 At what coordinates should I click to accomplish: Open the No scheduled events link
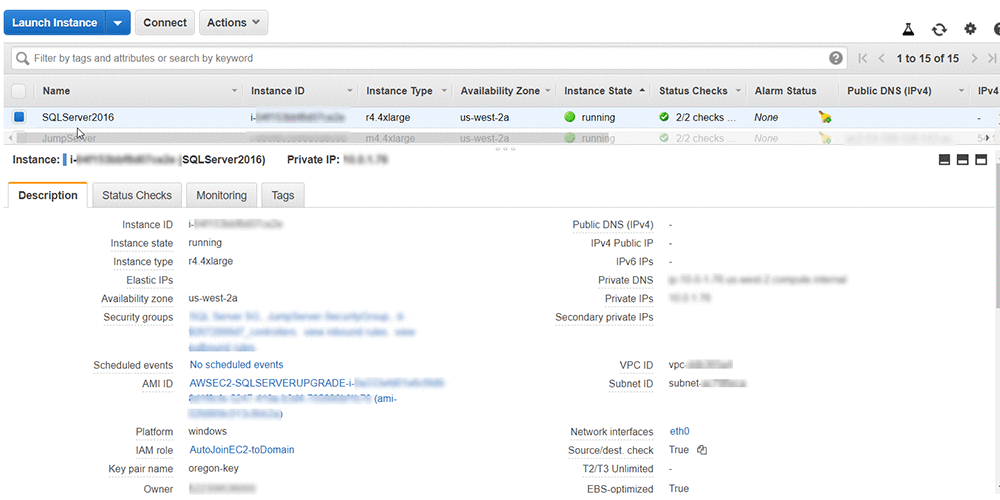click(237, 365)
